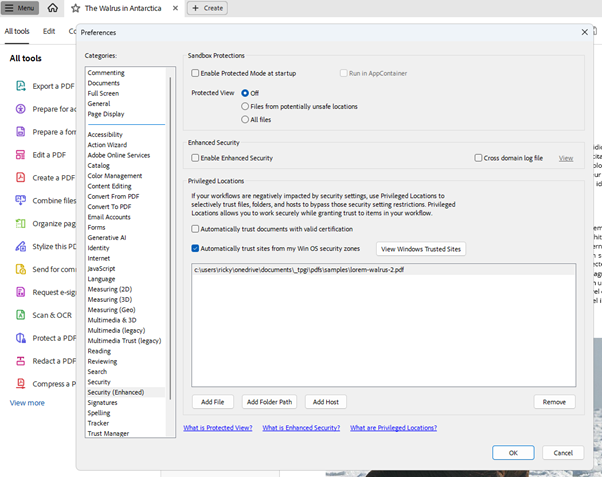Select Accessibility category

[105, 134]
